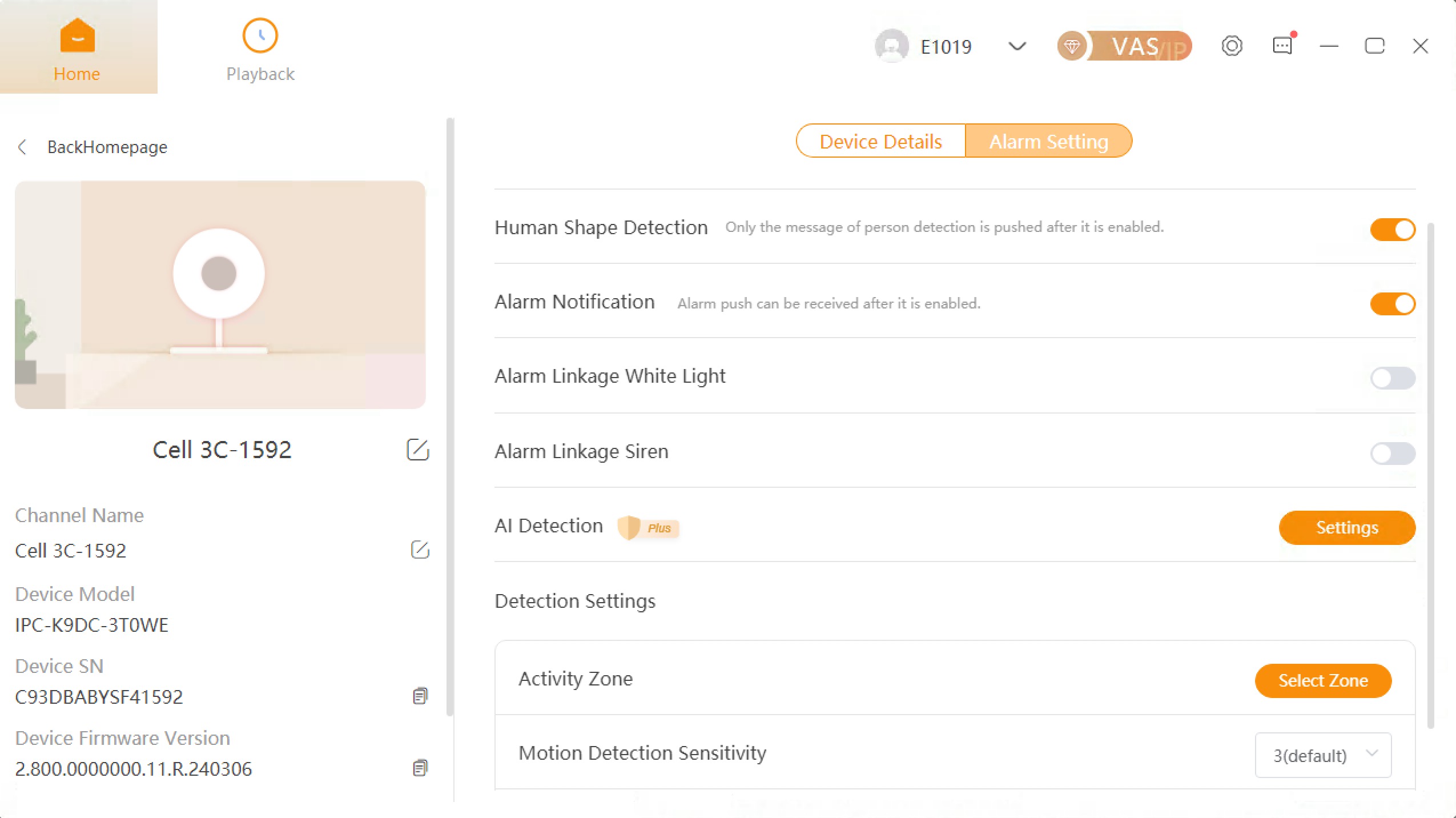Copy the Device Firmware Version
This screenshot has width=1456, height=818.
[420, 768]
